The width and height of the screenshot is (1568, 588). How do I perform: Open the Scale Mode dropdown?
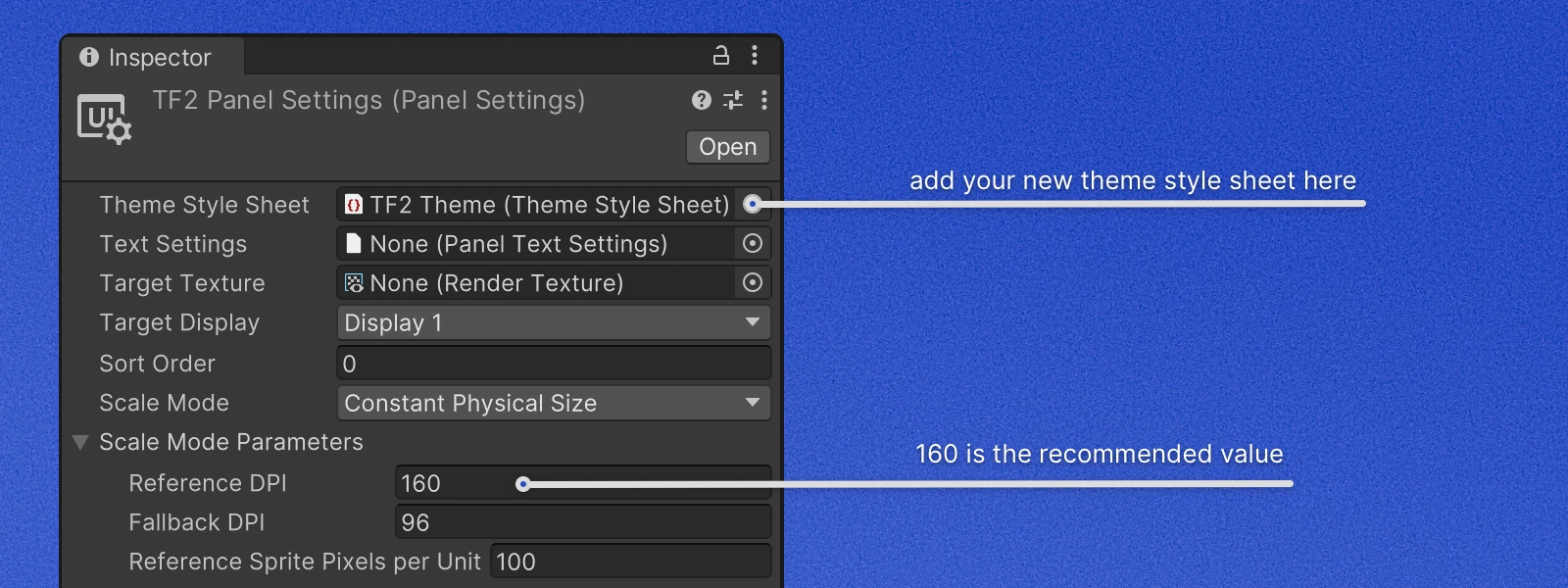[x=554, y=403]
